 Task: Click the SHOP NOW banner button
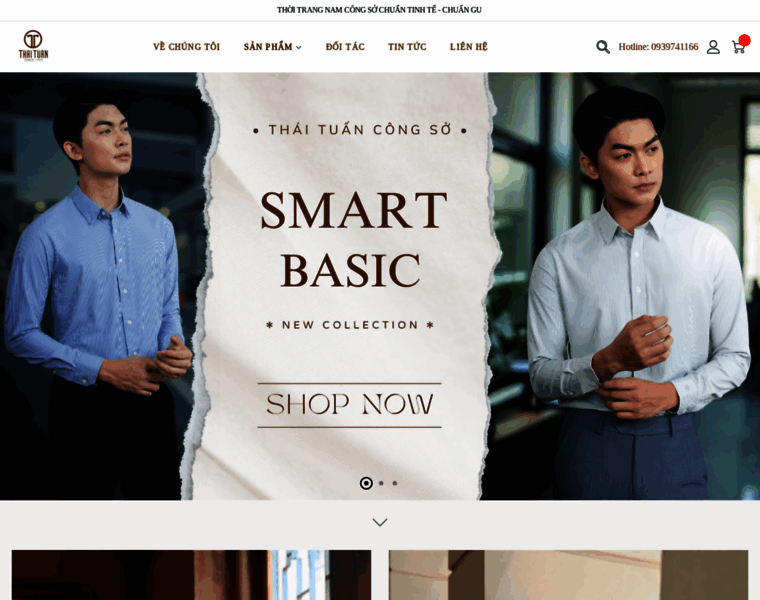(349, 405)
